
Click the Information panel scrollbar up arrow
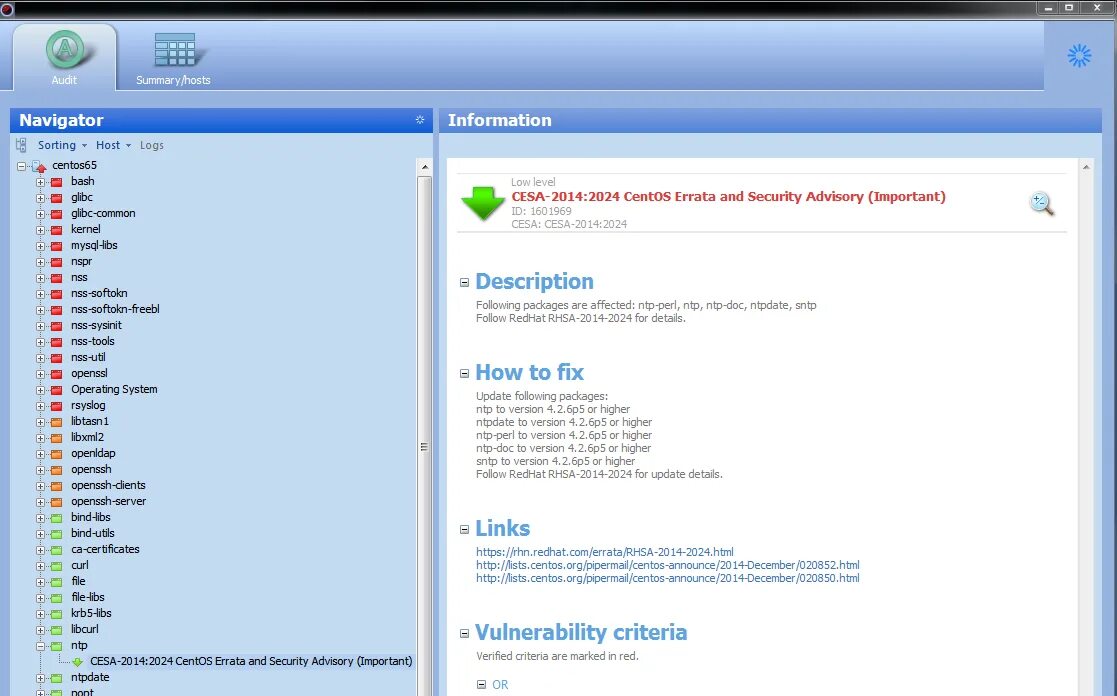[x=1086, y=167]
